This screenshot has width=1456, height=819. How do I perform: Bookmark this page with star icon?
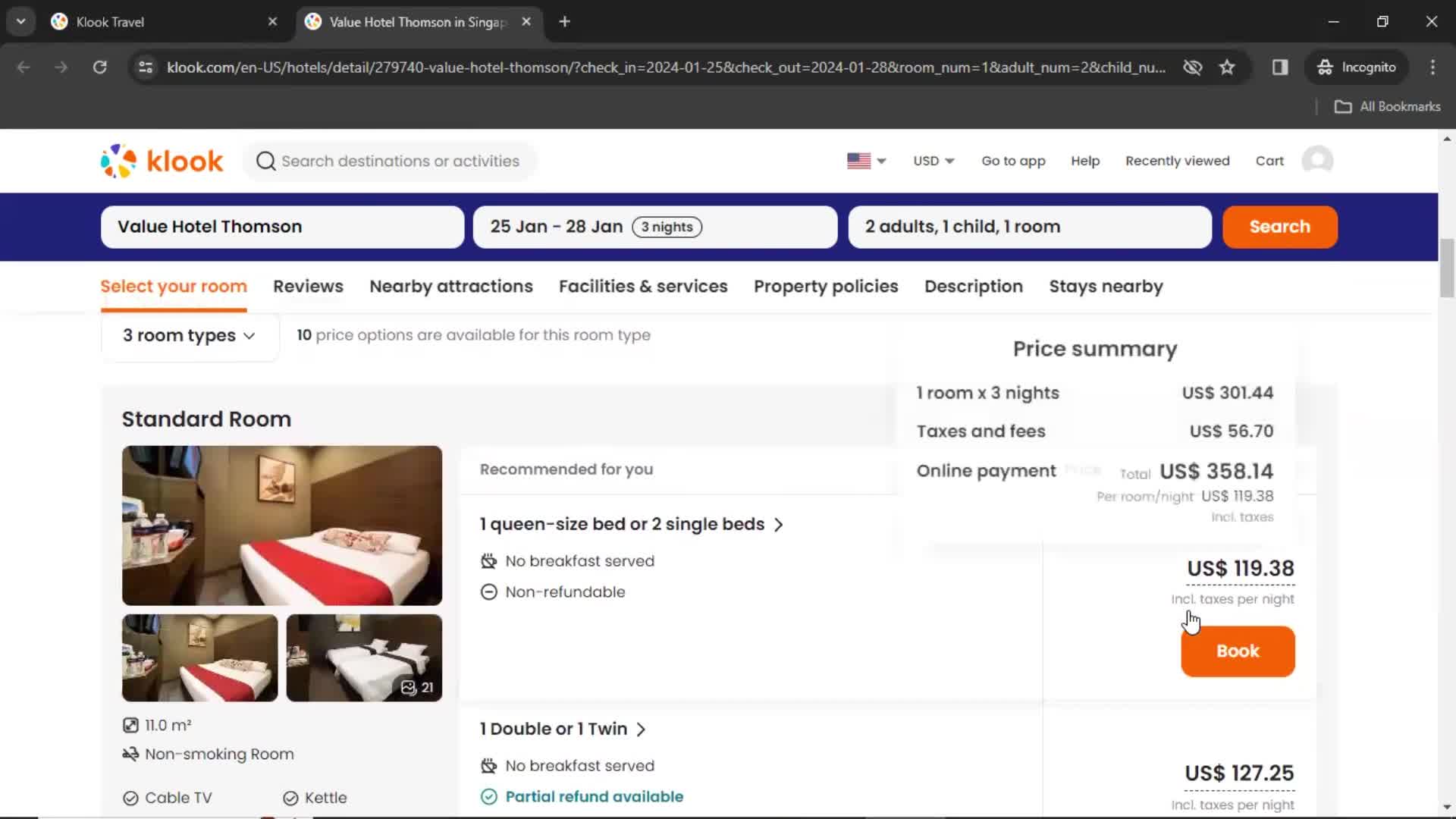pos(1227,67)
